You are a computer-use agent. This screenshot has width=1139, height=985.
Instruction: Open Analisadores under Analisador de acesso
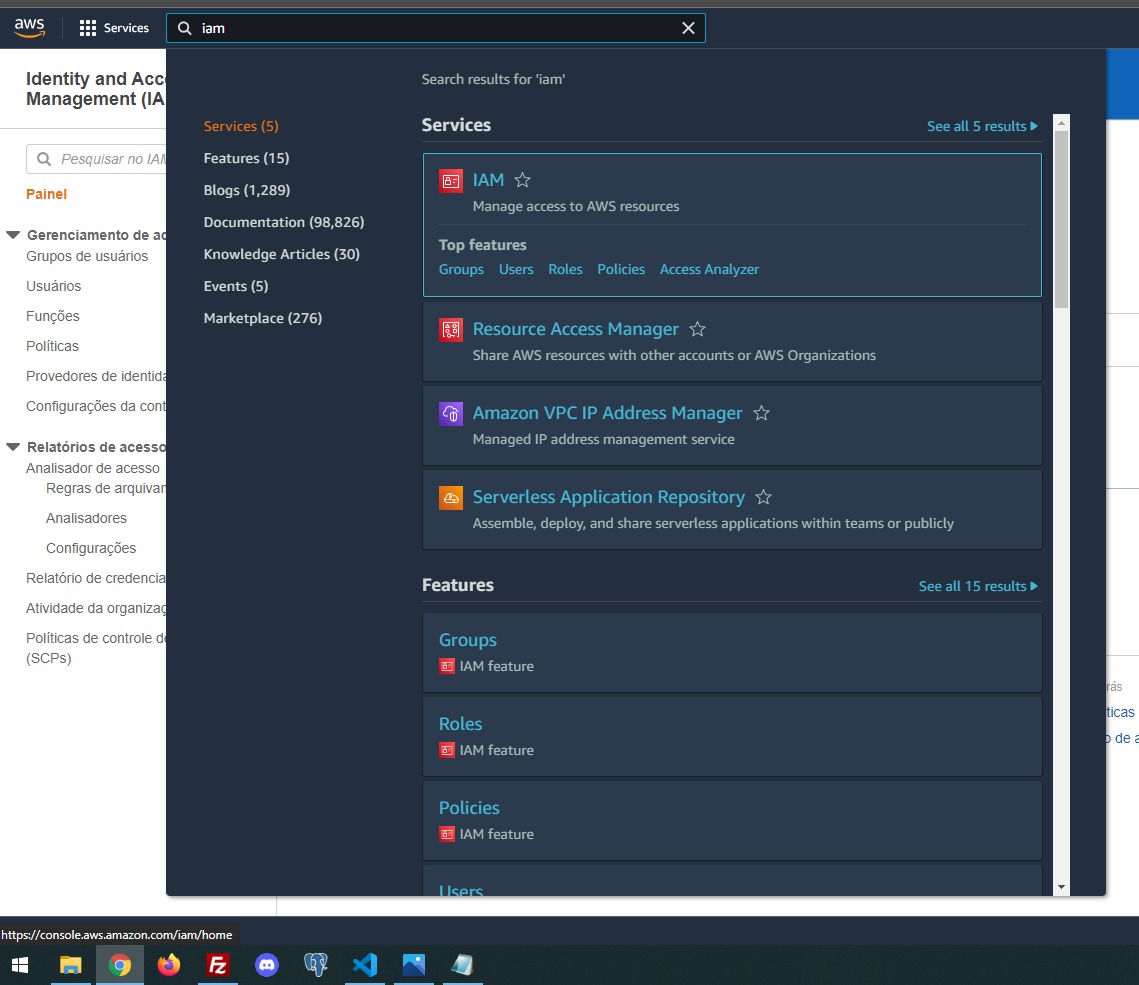point(86,518)
